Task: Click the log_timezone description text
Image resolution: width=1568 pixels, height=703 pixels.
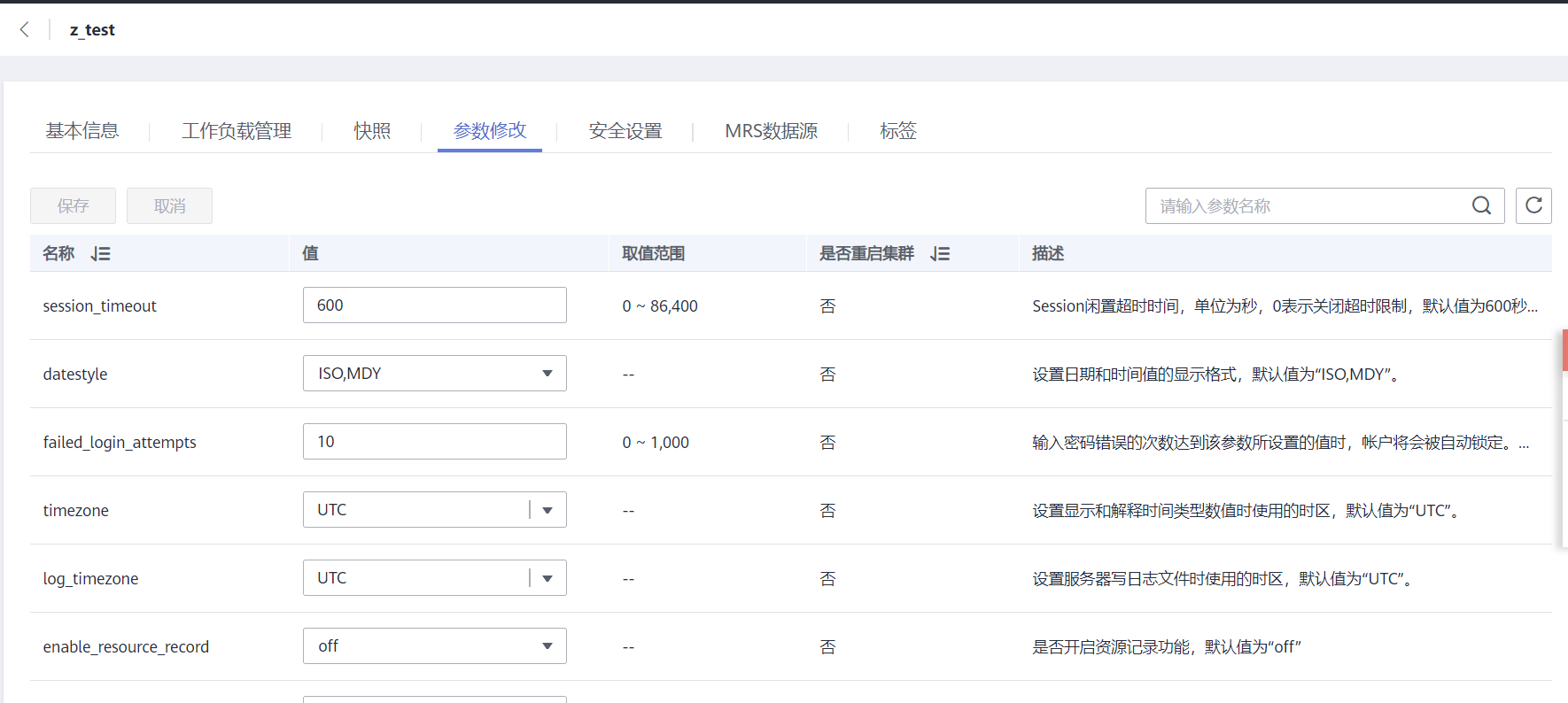Action: (x=1224, y=578)
